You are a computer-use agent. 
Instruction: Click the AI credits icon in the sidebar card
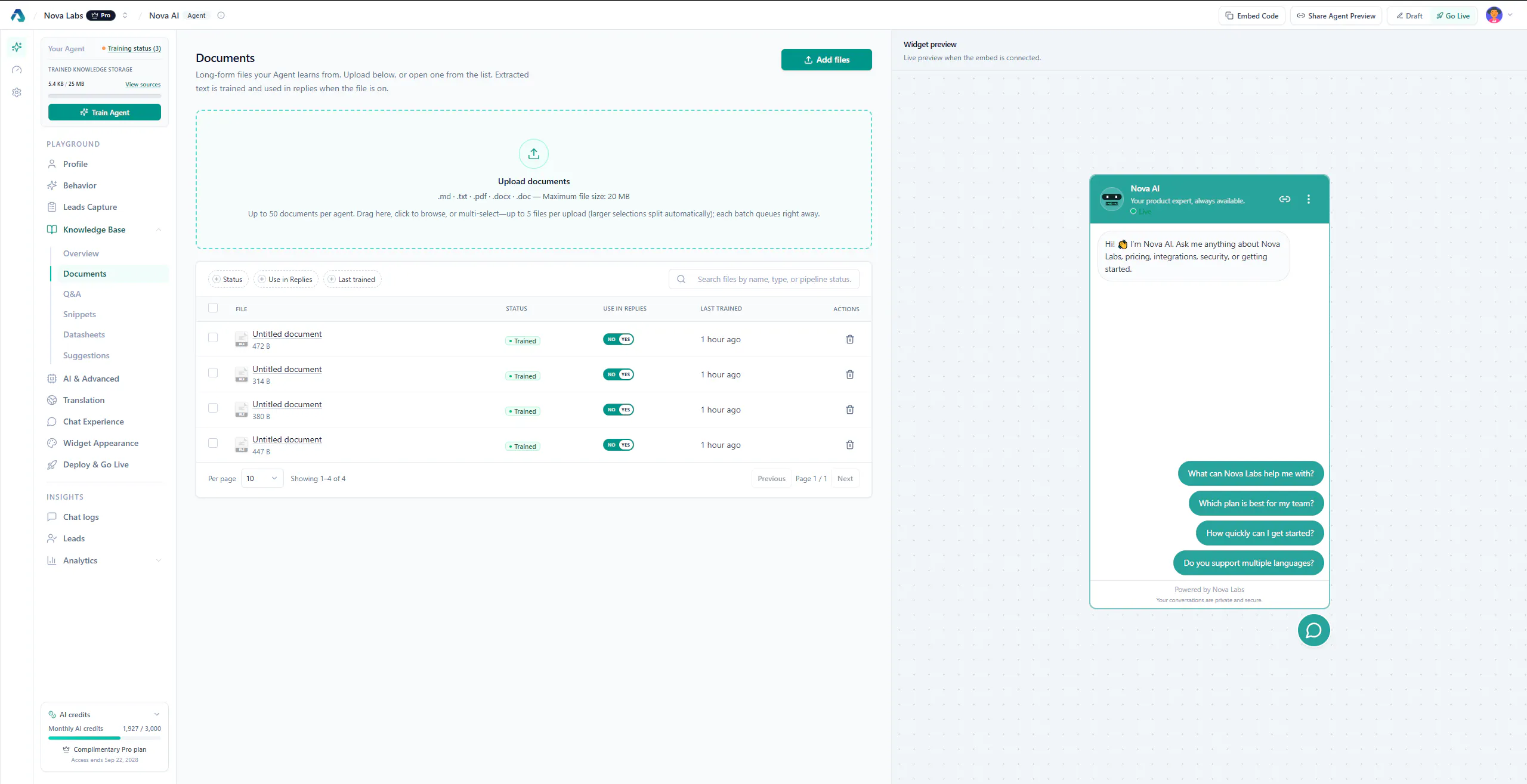[52, 714]
